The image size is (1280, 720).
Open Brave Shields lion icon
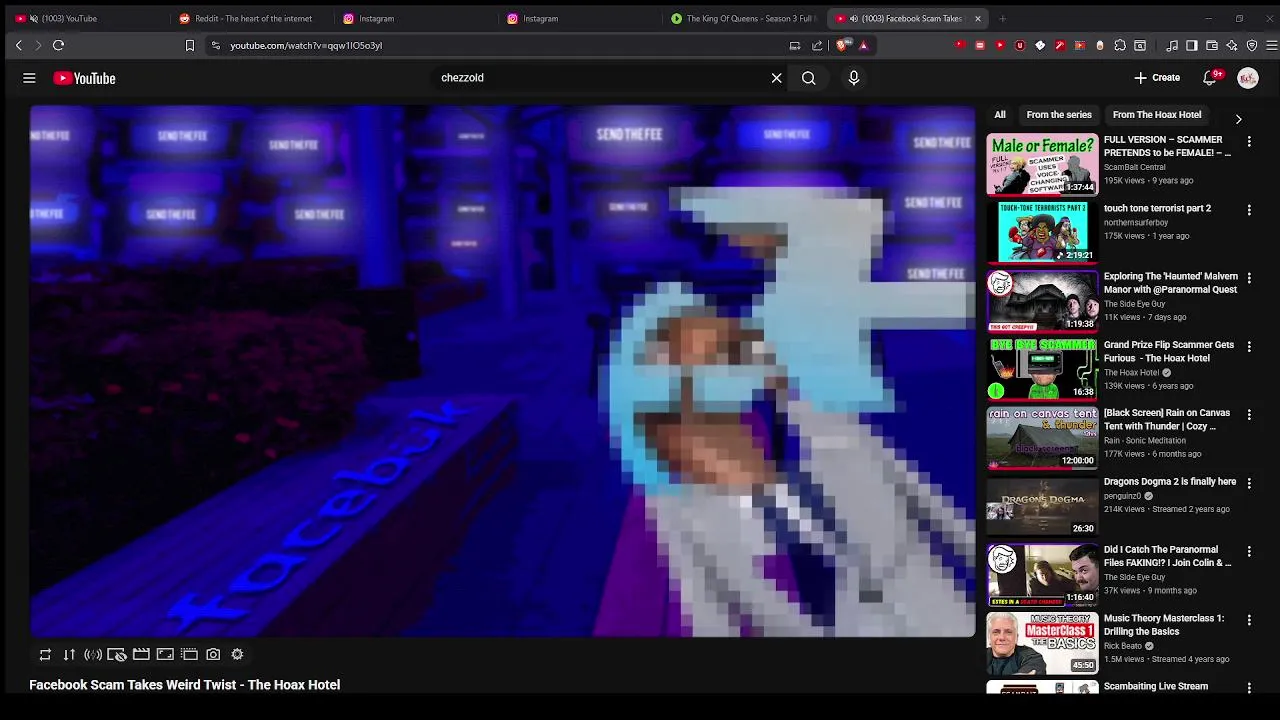click(842, 45)
